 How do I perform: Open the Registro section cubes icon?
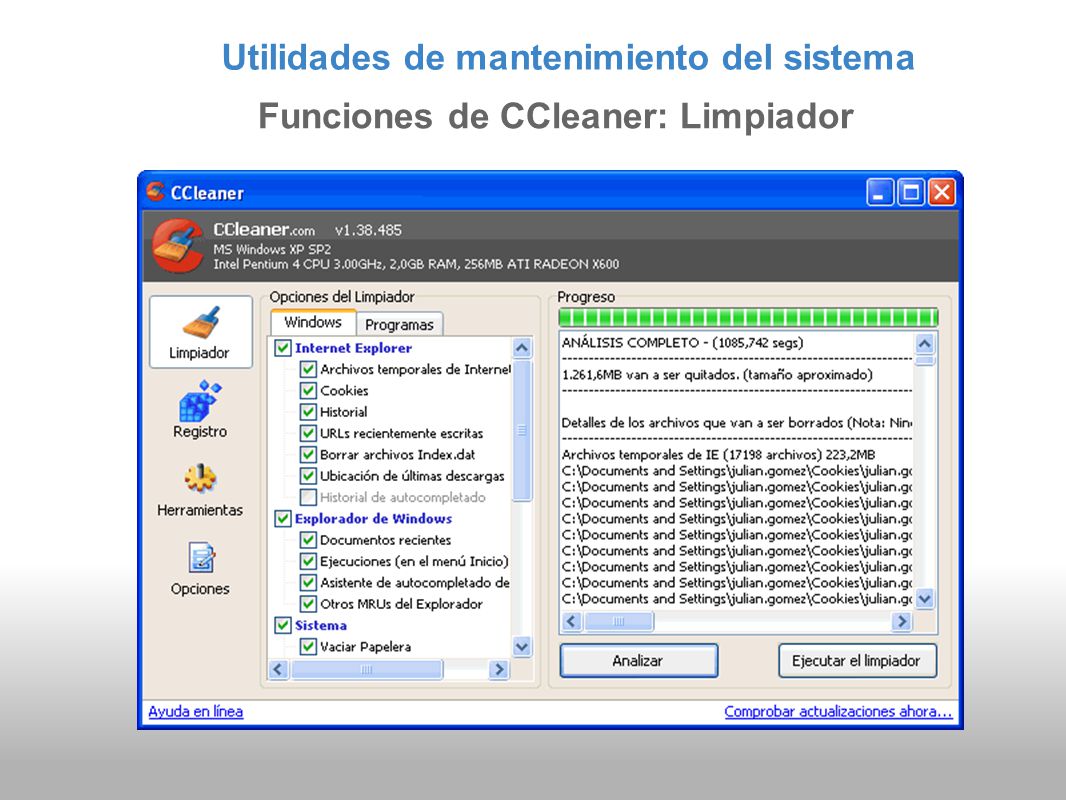pos(200,401)
